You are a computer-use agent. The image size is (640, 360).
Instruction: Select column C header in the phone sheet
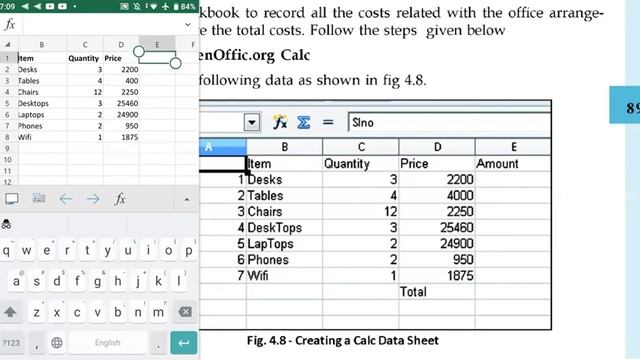pyautogui.click(x=85, y=44)
